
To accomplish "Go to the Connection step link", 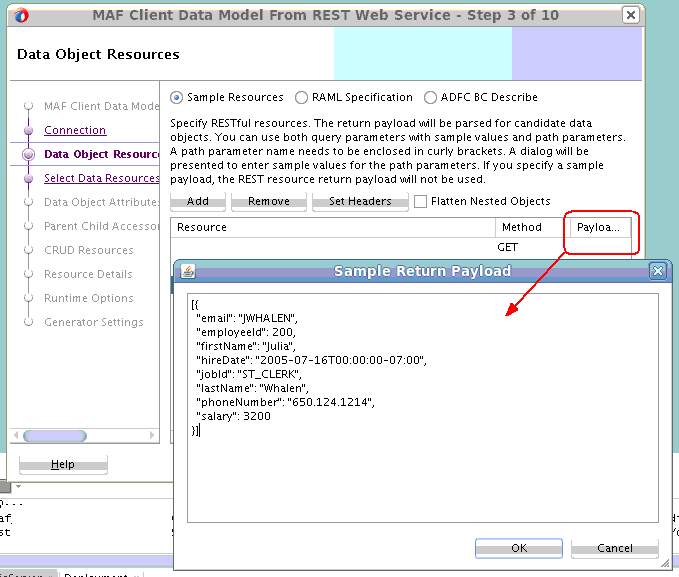I will 75,130.
